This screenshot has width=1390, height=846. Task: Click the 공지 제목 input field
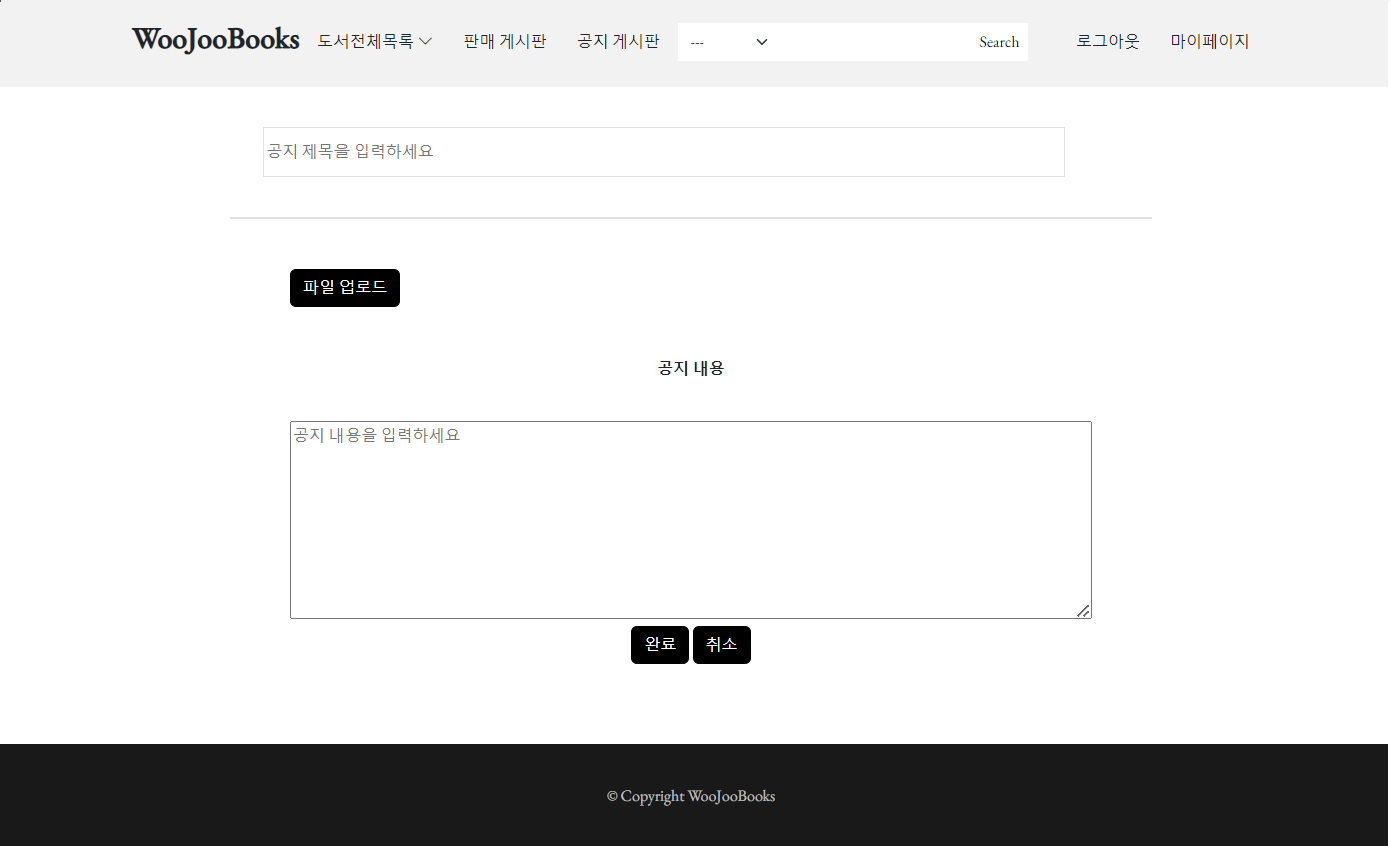[x=664, y=152]
